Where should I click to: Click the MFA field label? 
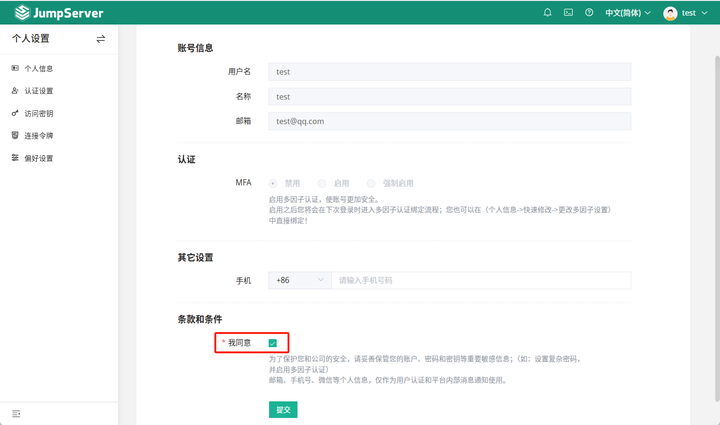(243, 183)
